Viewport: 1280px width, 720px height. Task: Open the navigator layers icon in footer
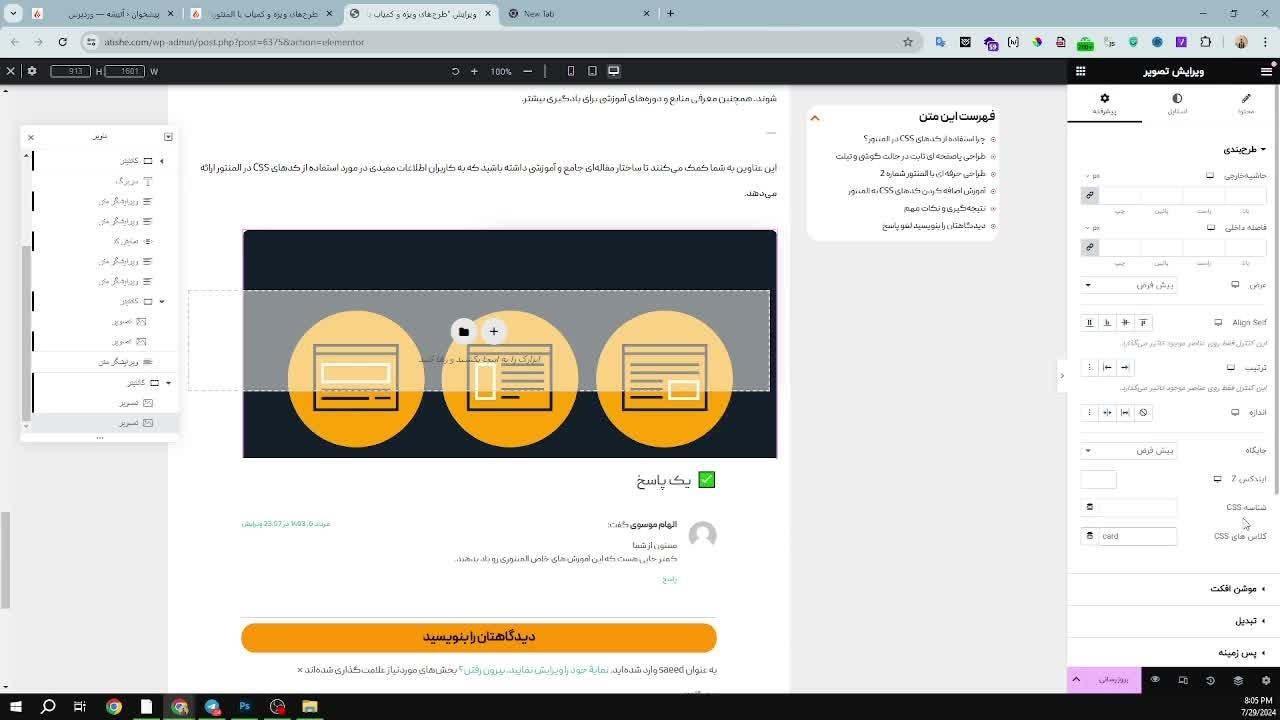(x=1238, y=680)
